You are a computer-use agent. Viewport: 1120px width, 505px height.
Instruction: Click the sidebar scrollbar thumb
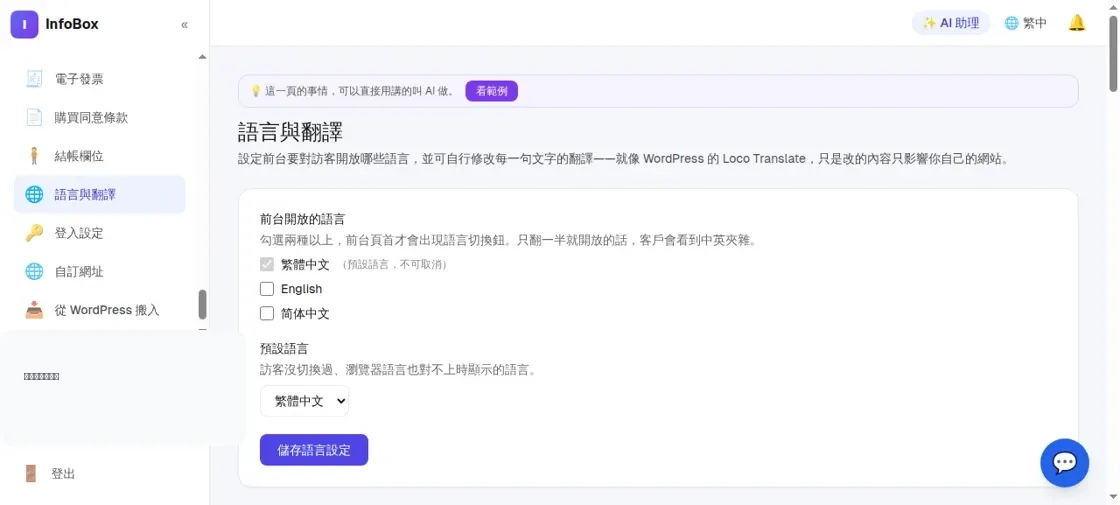(x=202, y=304)
